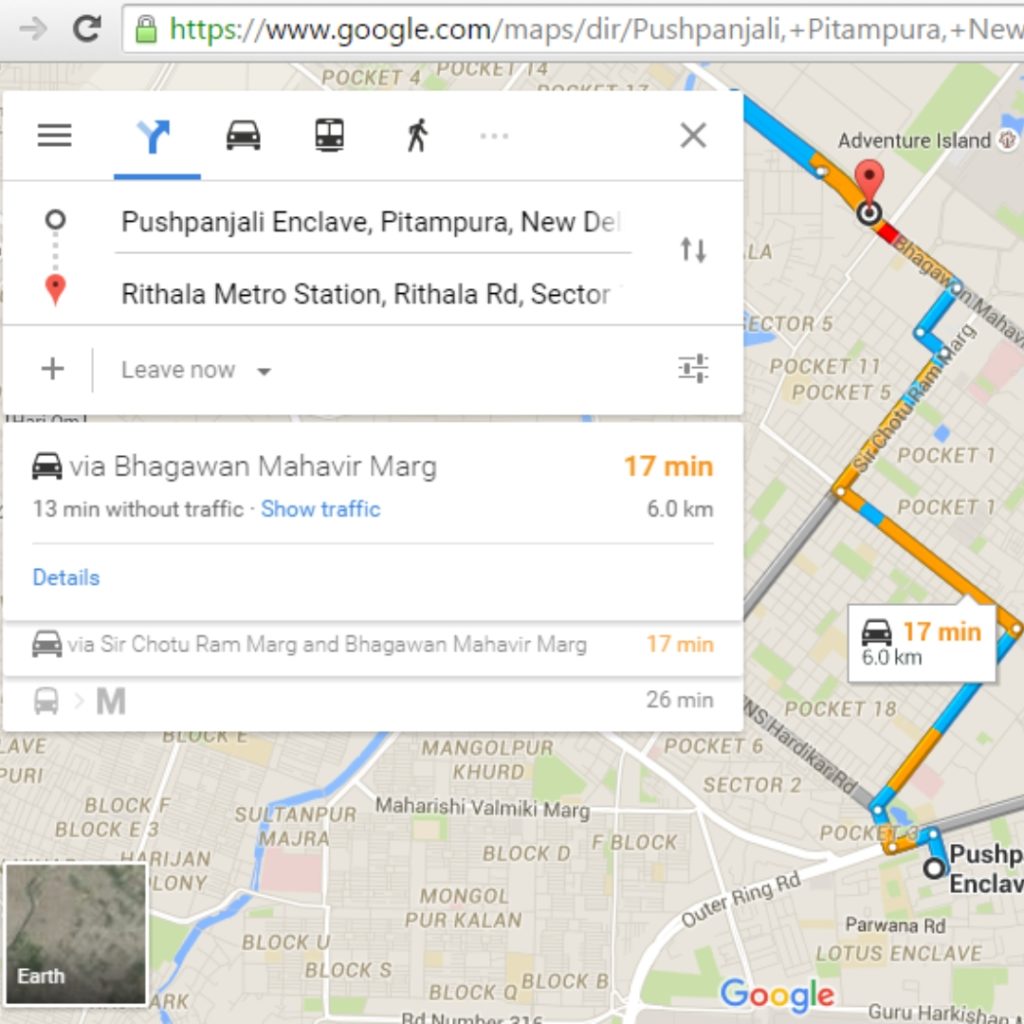Open the hamburger main menu
The width and height of the screenshot is (1024, 1024).
tap(54, 135)
